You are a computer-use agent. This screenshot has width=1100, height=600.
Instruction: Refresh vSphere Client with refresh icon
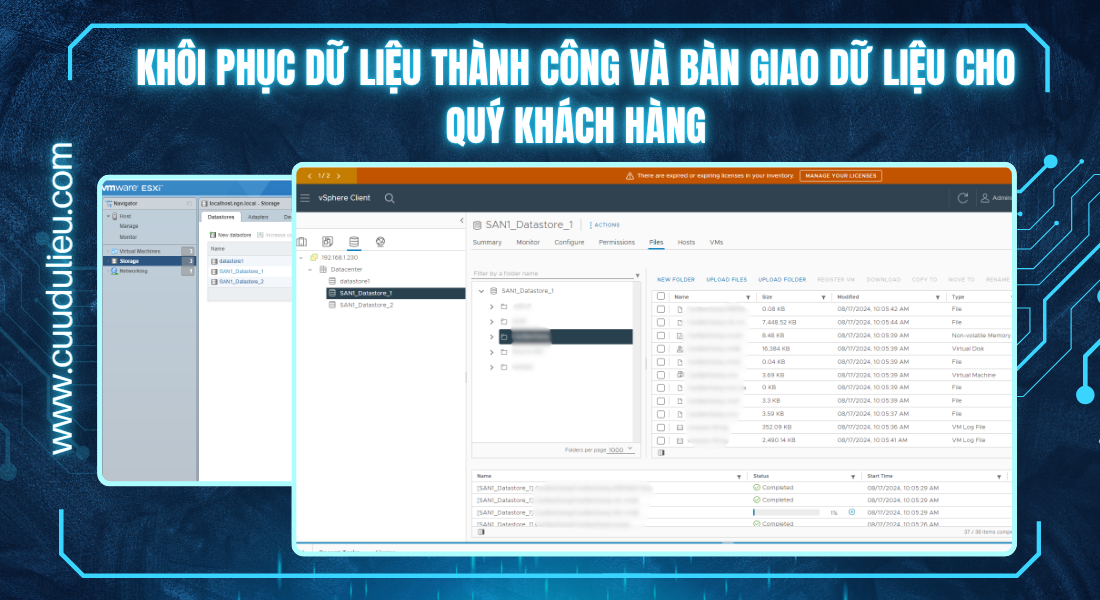click(x=962, y=198)
